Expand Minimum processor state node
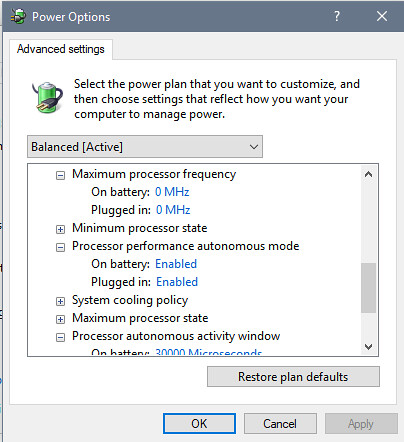This screenshot has height=442, width=404. click(60, 229)
